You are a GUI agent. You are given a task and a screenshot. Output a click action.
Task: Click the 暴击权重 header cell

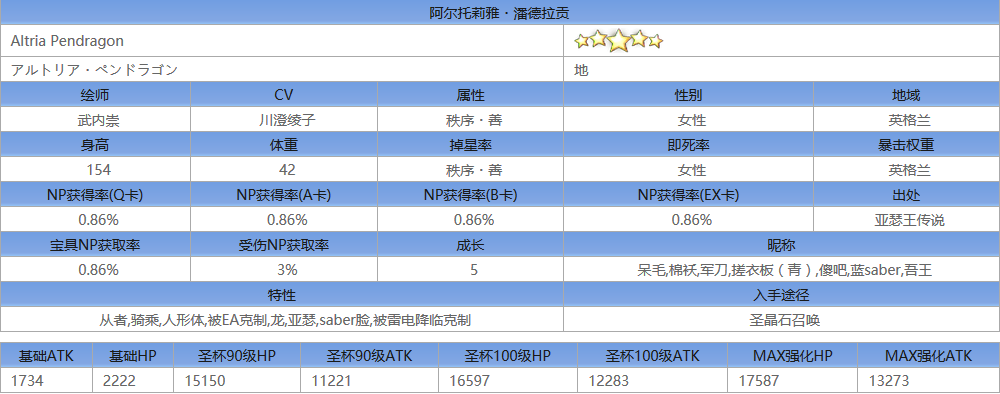tap(906, 145)
